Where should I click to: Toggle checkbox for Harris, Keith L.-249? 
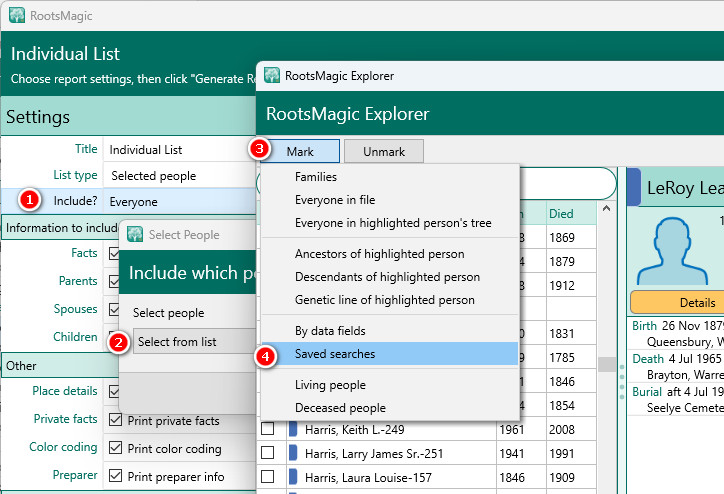pos(267,429)
